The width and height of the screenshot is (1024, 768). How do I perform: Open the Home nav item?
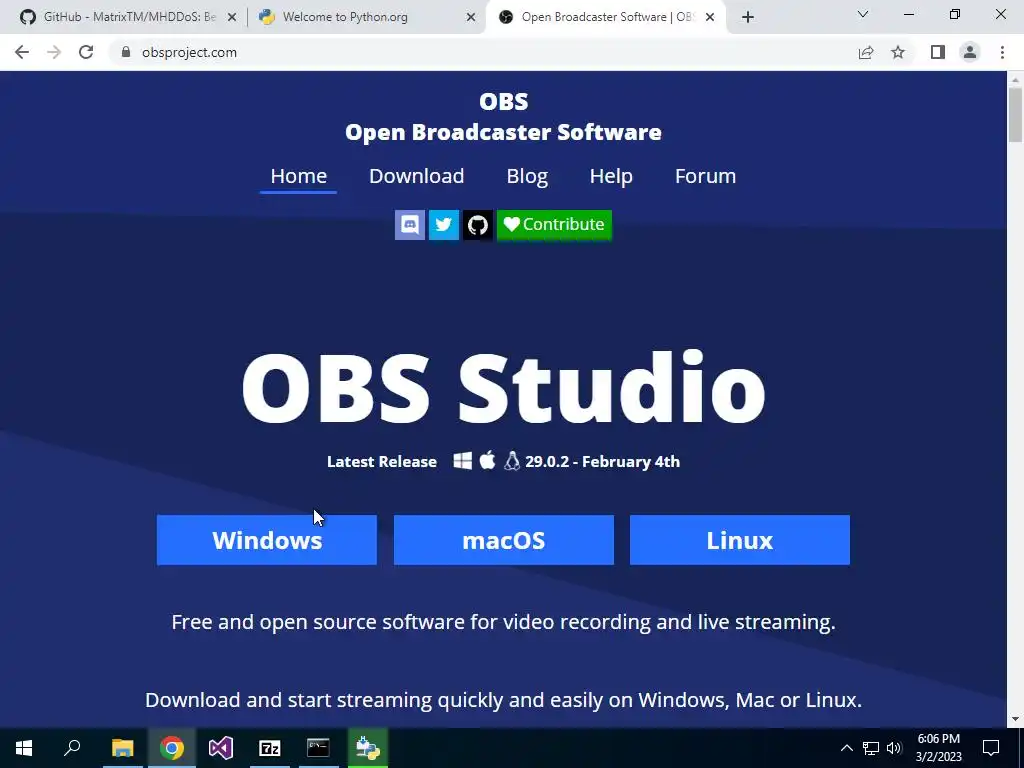coord(298,176)
